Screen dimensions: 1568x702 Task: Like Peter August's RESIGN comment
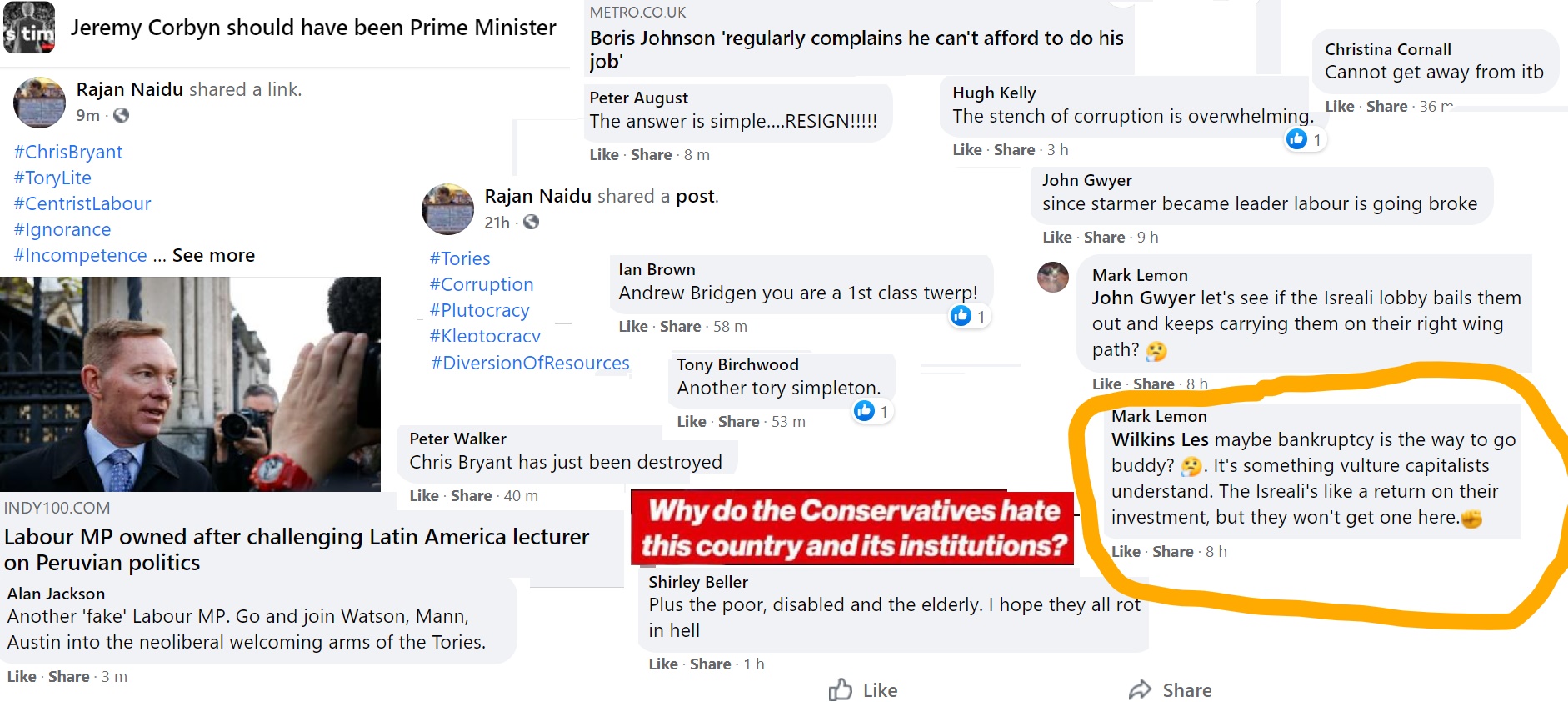pos(603,154)
